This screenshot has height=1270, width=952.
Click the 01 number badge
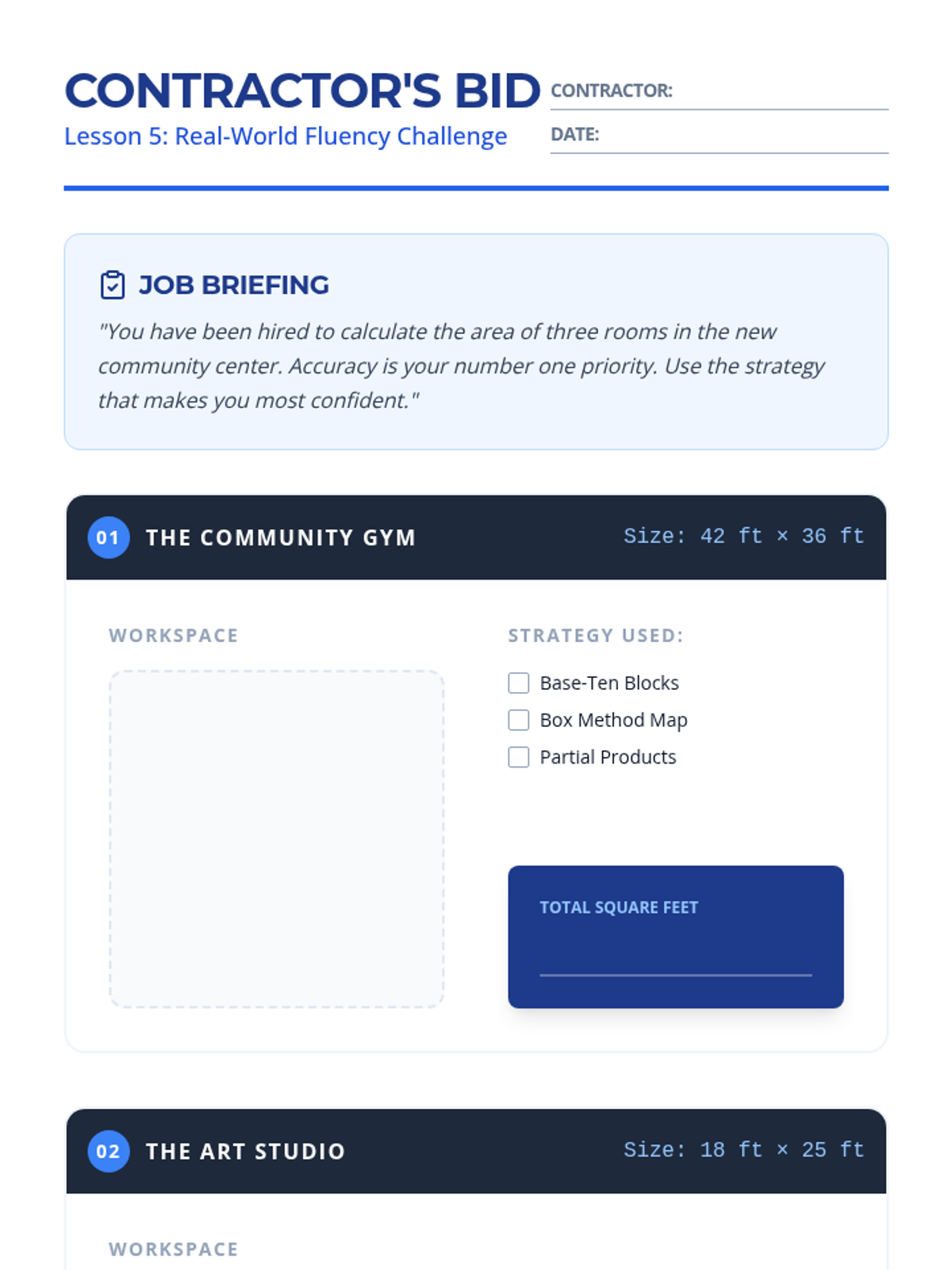pyautogui.click(x=108, y=537)
